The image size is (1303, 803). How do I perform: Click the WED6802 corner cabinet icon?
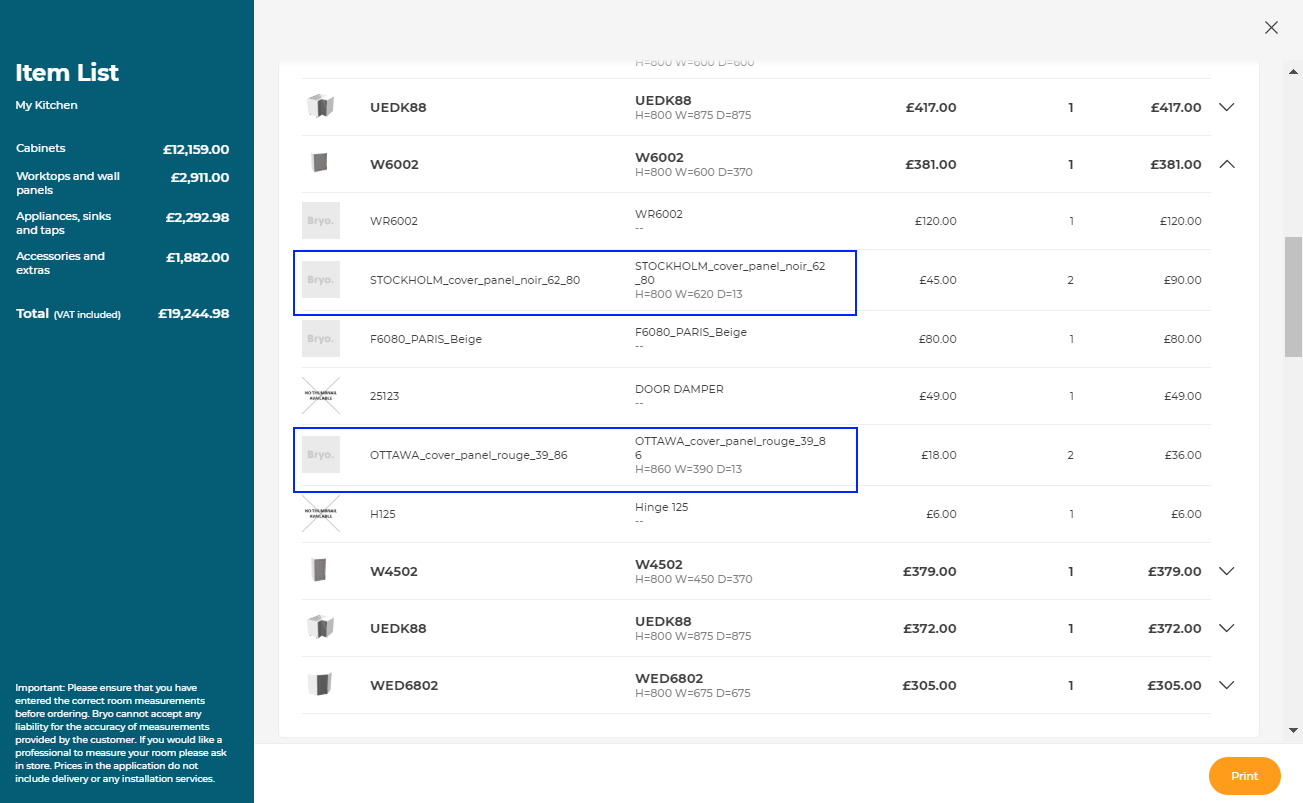[320, 685]
